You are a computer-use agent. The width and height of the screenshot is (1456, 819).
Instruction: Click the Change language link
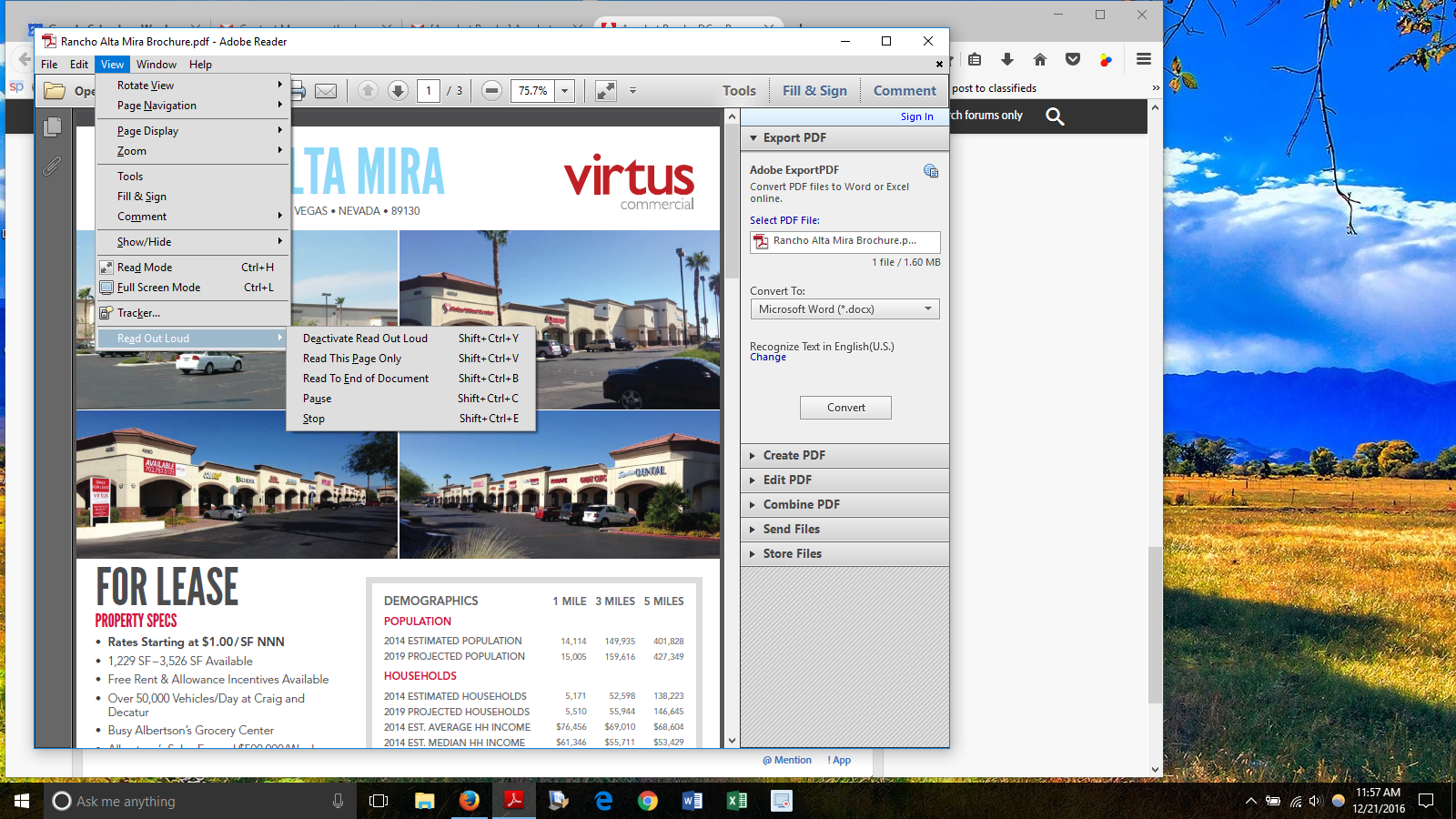(x=768, y=358)
